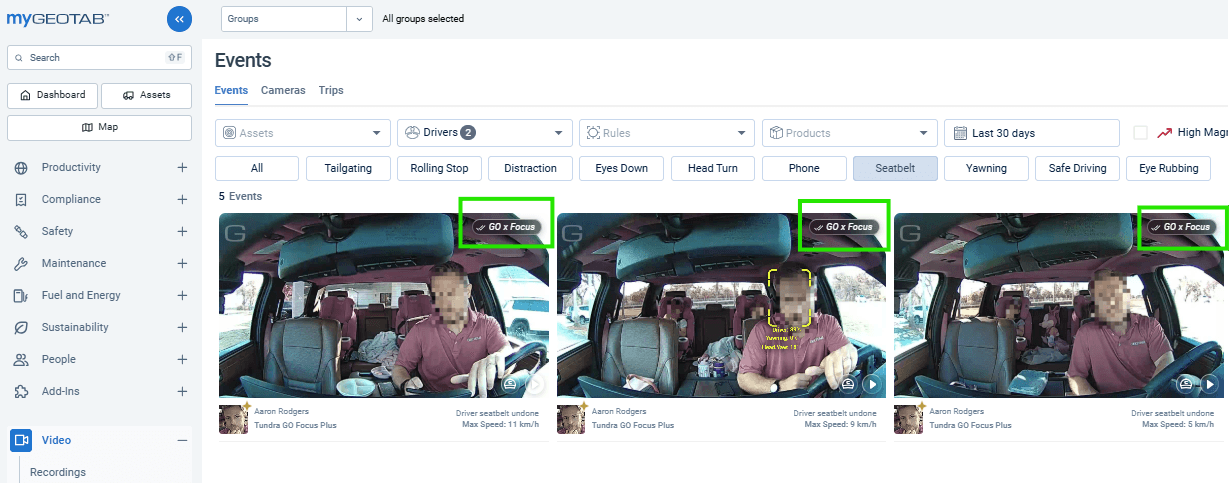Select the All event filter
The width and height of the screenshot is (1230, 483).
[x=257, y=168]
